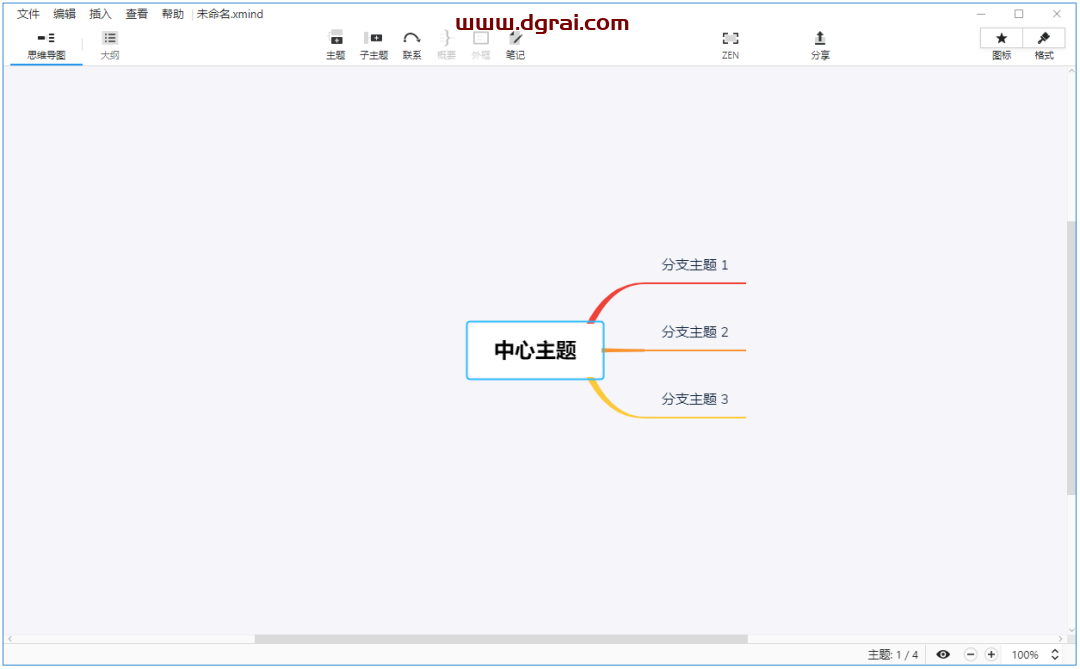Open the 查看 menu

(x=136, y=14)
